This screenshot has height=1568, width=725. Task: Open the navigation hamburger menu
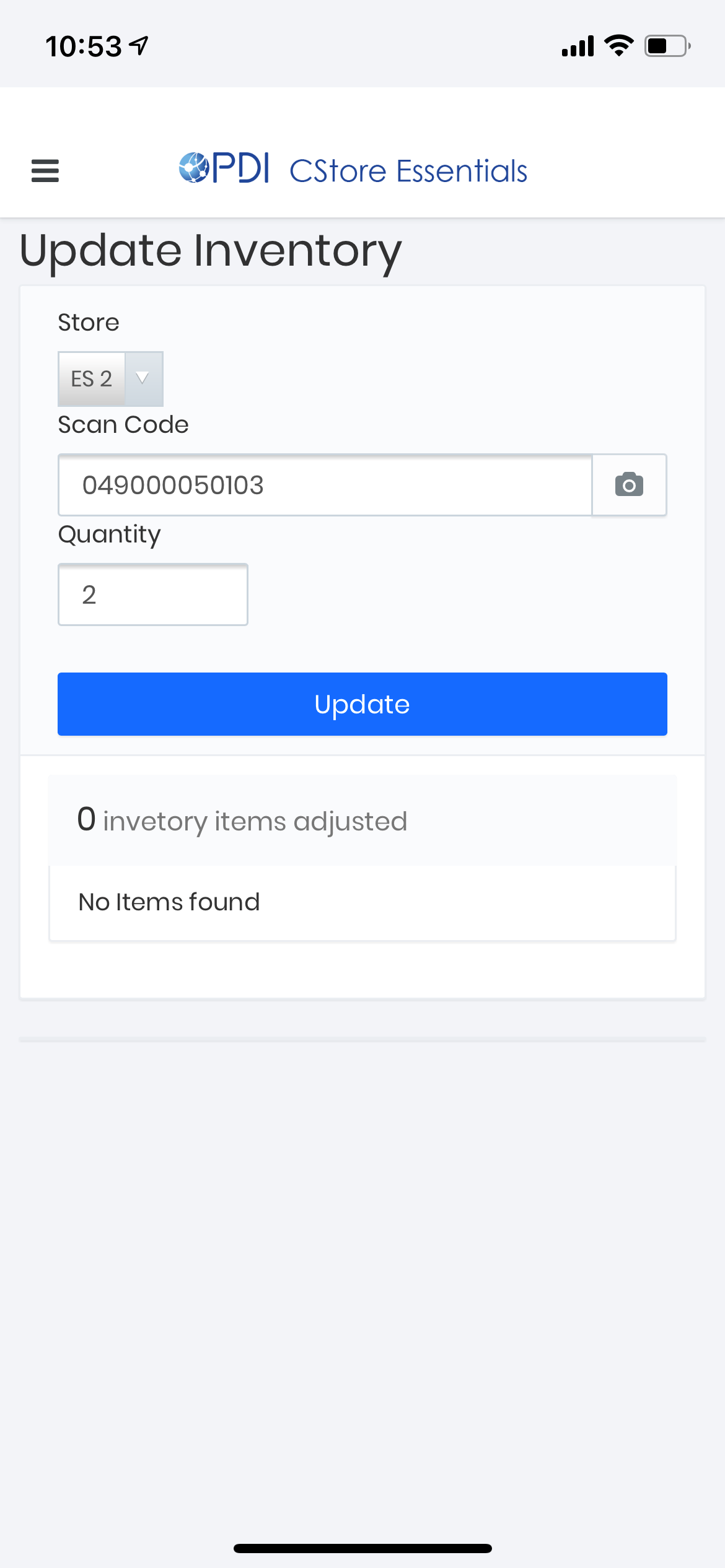45,171
